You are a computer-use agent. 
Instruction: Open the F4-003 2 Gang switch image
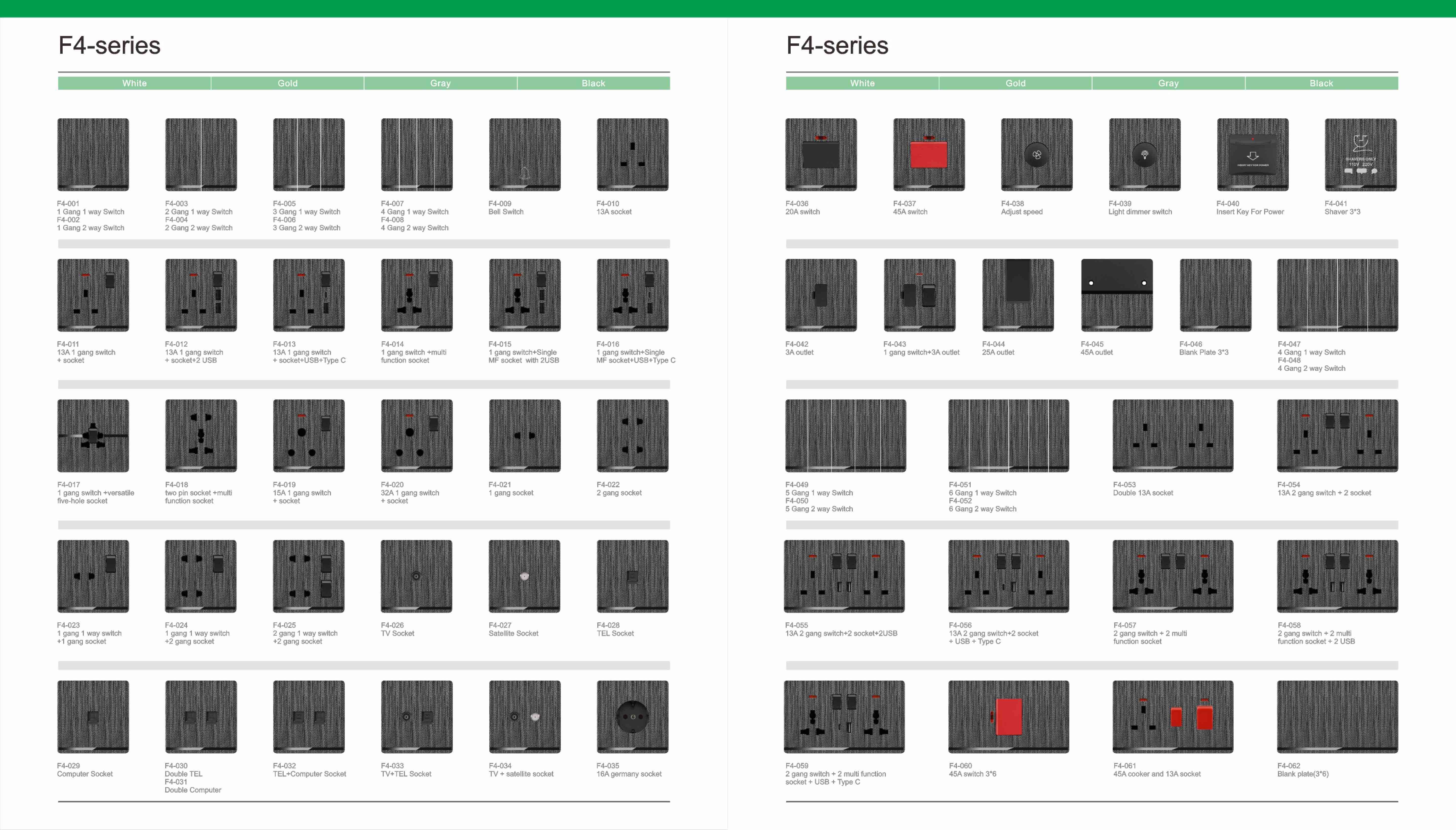[201, 155]
